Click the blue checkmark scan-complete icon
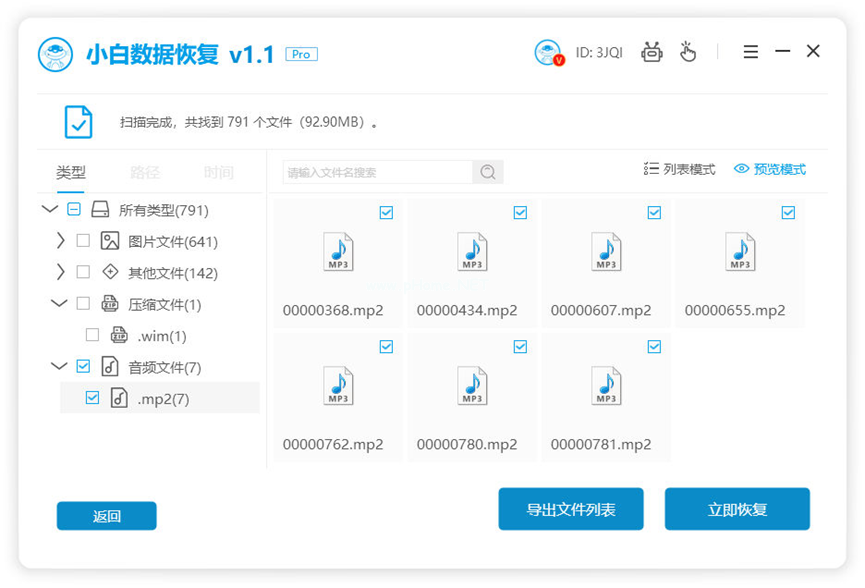Image resolution: width=865 pixels, height=588 pixels. click(x=78, y=120)
